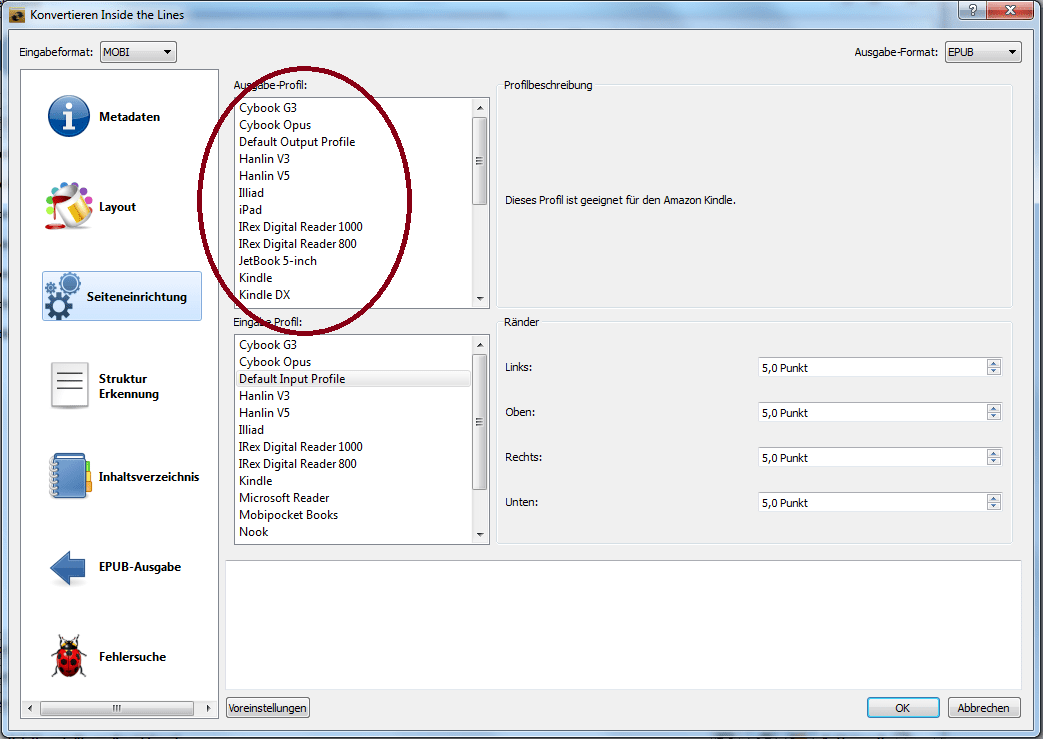Open the Struktur Erkennung page icon

coord(69,385)
